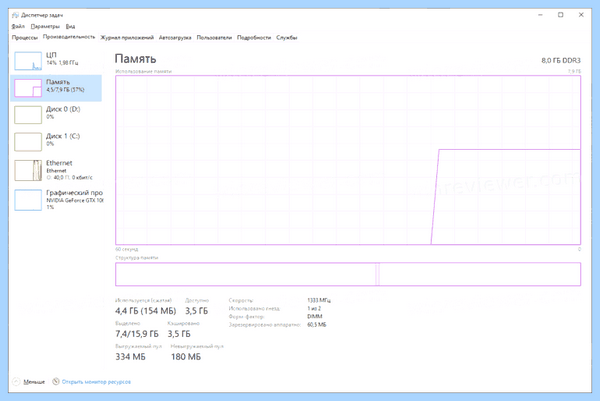
Task: Click the 8,0 ГБ DDR3 label
Action: [x=561, y=60]
